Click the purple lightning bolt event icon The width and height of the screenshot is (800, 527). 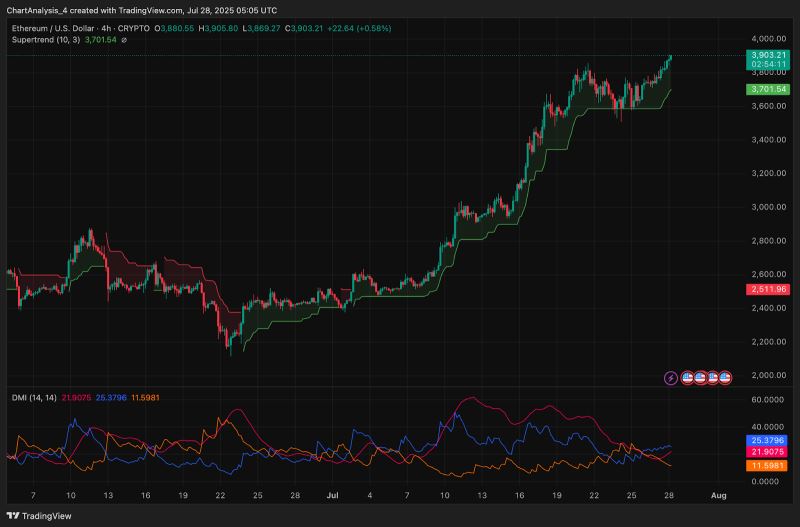[x=671, y=377]
